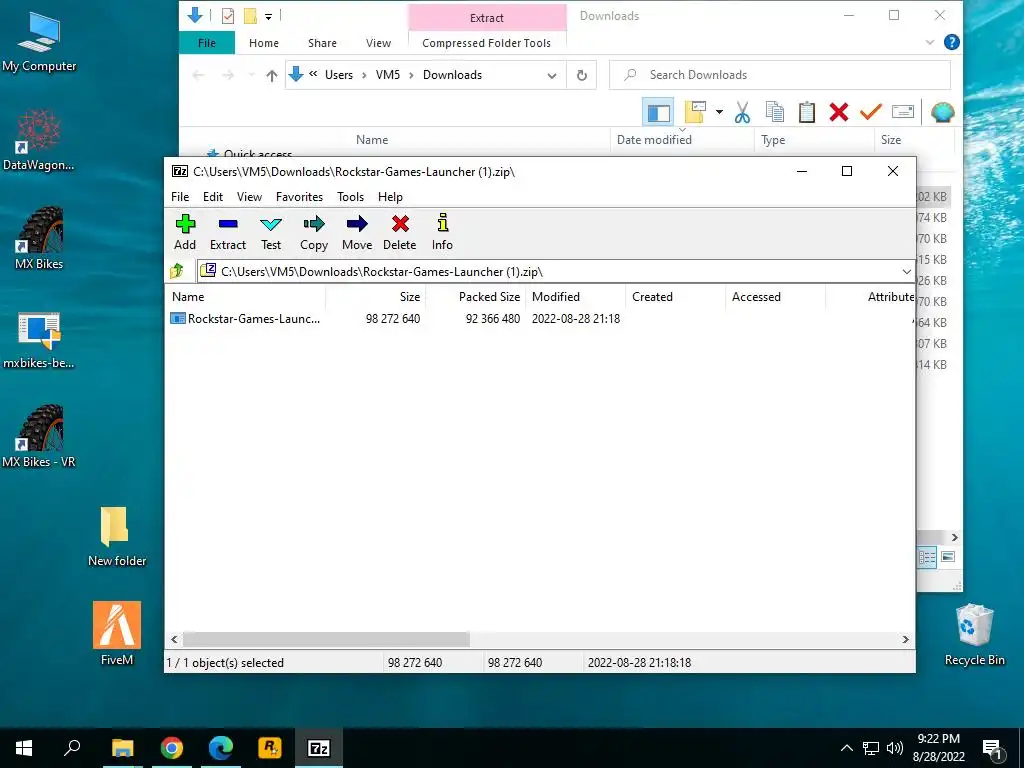The image size is (1024, 768).
Task: Open quick access toolbar customize dropdown
Action: pyautogui.click(x=268, y=16)
